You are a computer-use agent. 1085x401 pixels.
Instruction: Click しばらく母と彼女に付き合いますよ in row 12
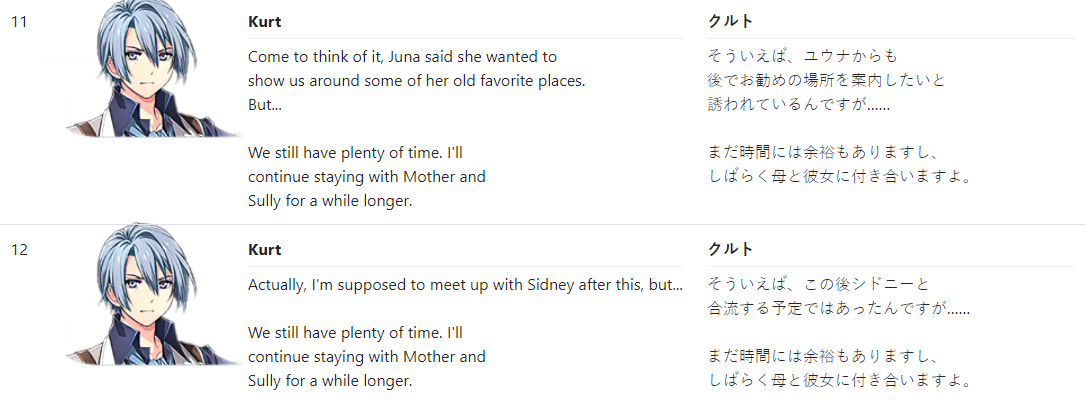(x=837, y=380)
